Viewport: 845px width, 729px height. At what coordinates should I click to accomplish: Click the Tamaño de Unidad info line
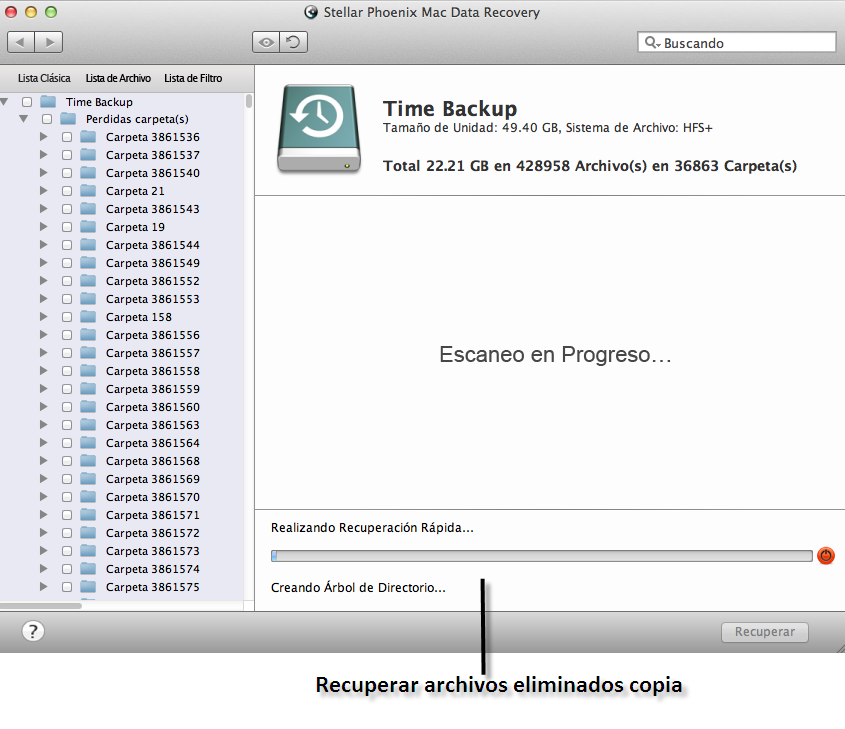coord(548,128)
